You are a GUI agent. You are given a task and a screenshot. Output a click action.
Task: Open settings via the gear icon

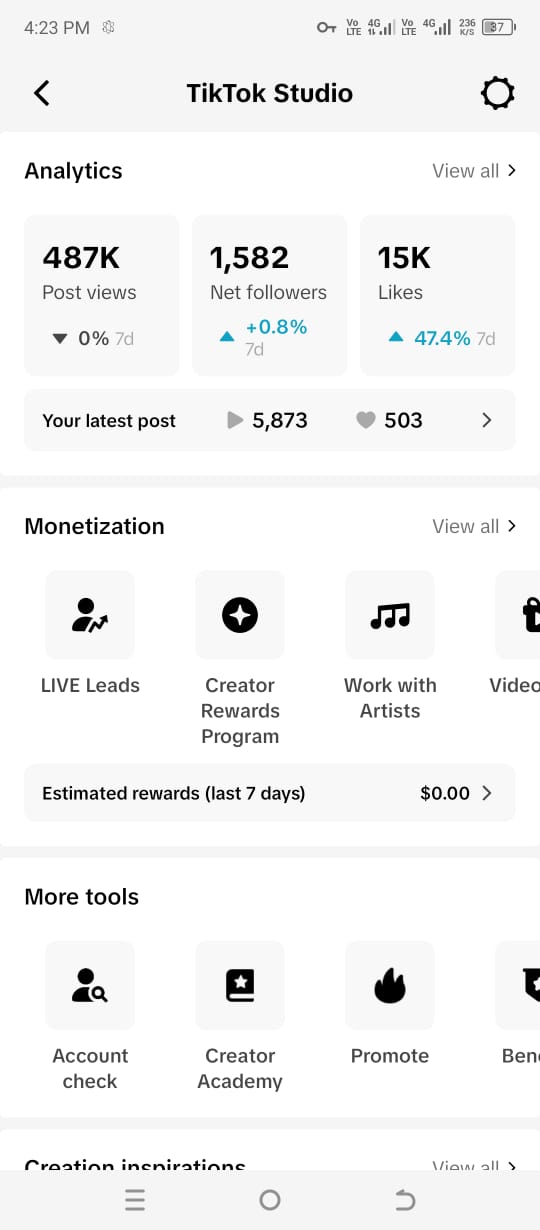497,93
